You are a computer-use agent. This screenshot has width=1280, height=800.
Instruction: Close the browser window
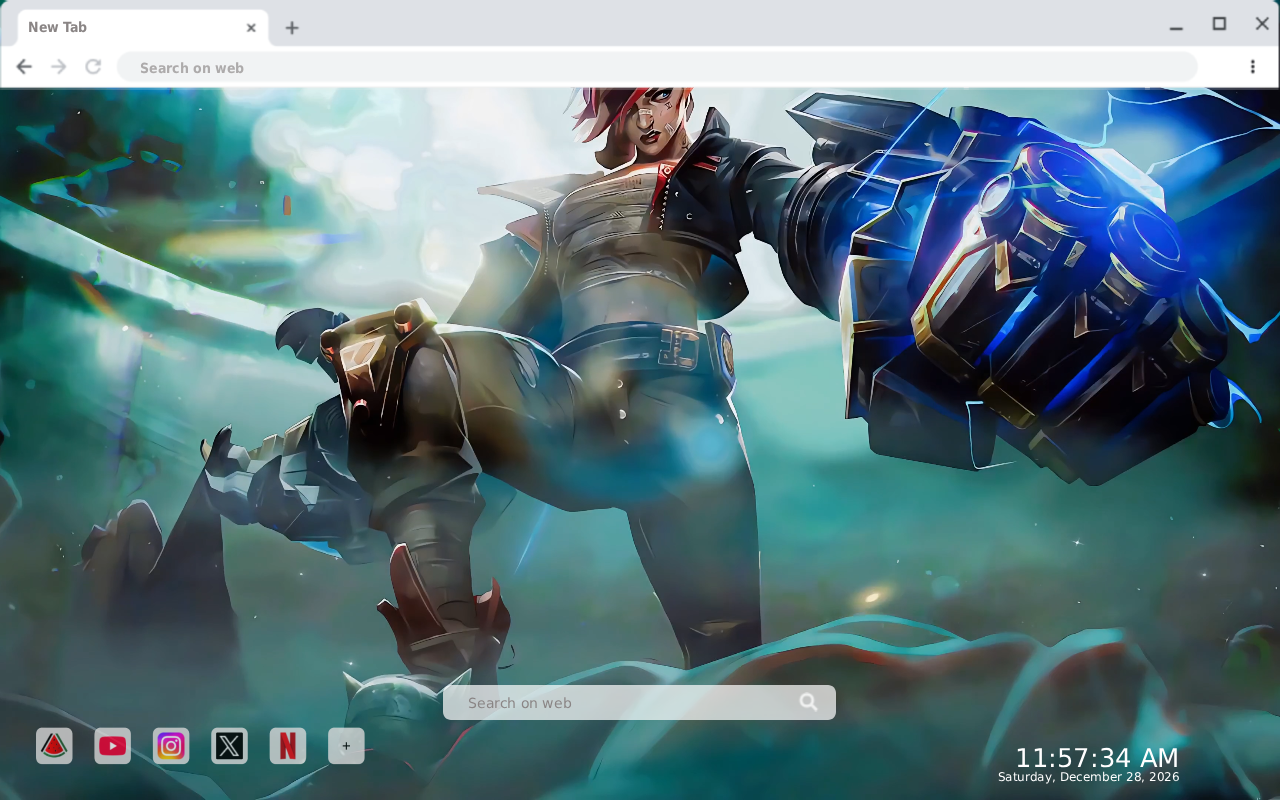coord(1262,24)
